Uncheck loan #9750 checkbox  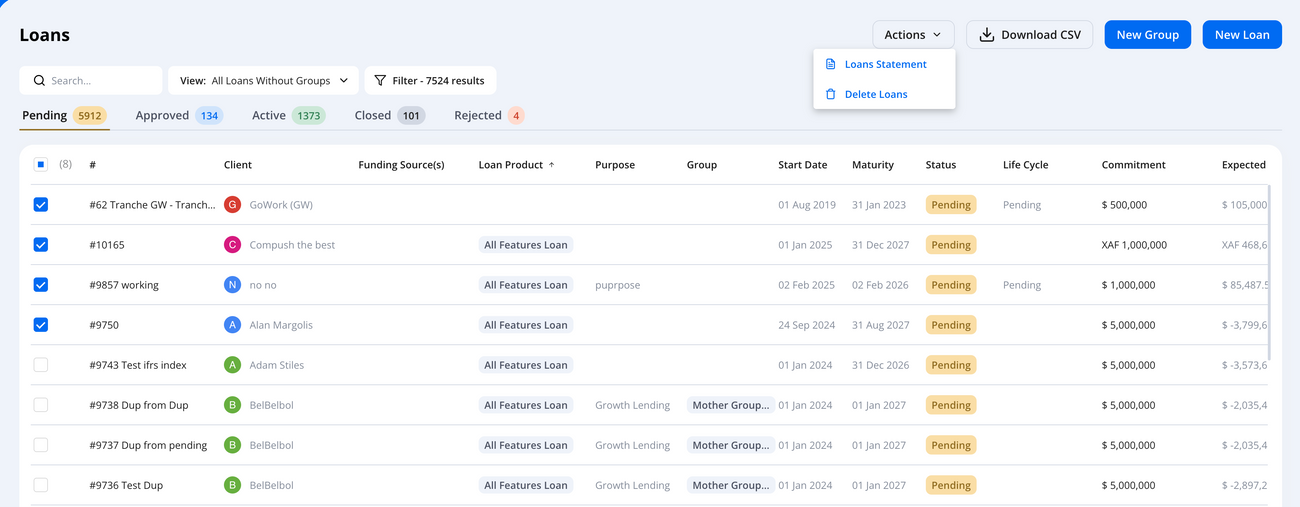[41, 324]
